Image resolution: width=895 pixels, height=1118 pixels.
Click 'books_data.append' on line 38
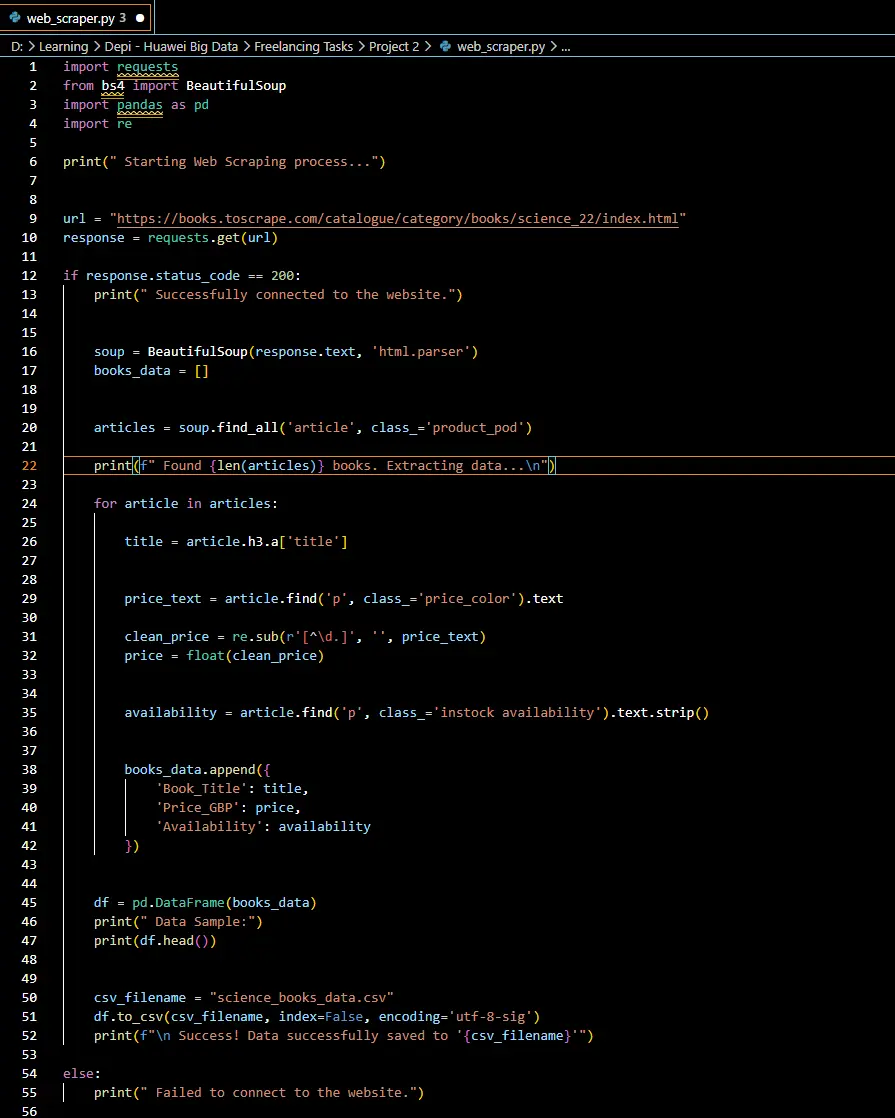coord(190,770)
